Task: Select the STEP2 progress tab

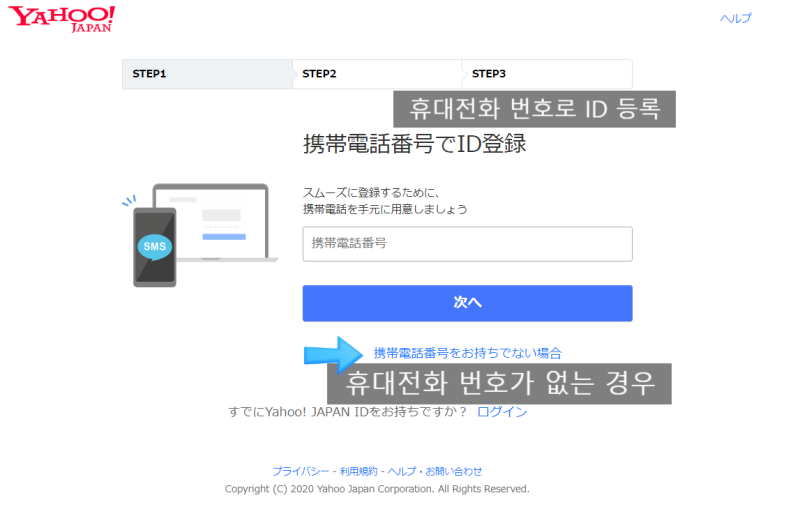Action: pos(378,74)
